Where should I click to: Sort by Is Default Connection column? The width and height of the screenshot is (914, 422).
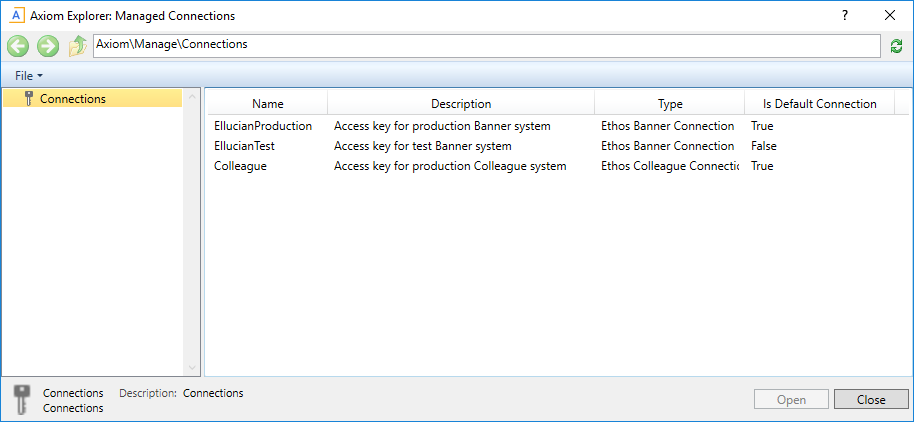pos(819,104)
